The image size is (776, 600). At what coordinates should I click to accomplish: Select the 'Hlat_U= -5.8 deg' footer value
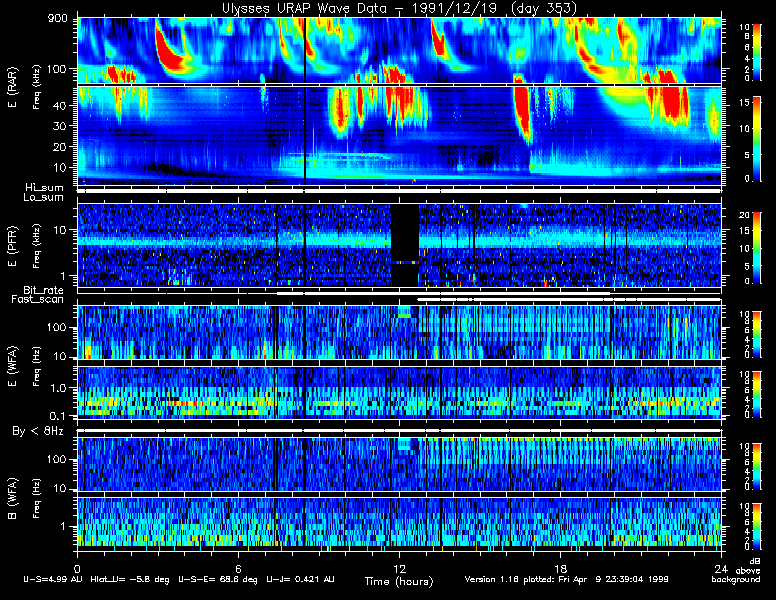coord(130,579)
